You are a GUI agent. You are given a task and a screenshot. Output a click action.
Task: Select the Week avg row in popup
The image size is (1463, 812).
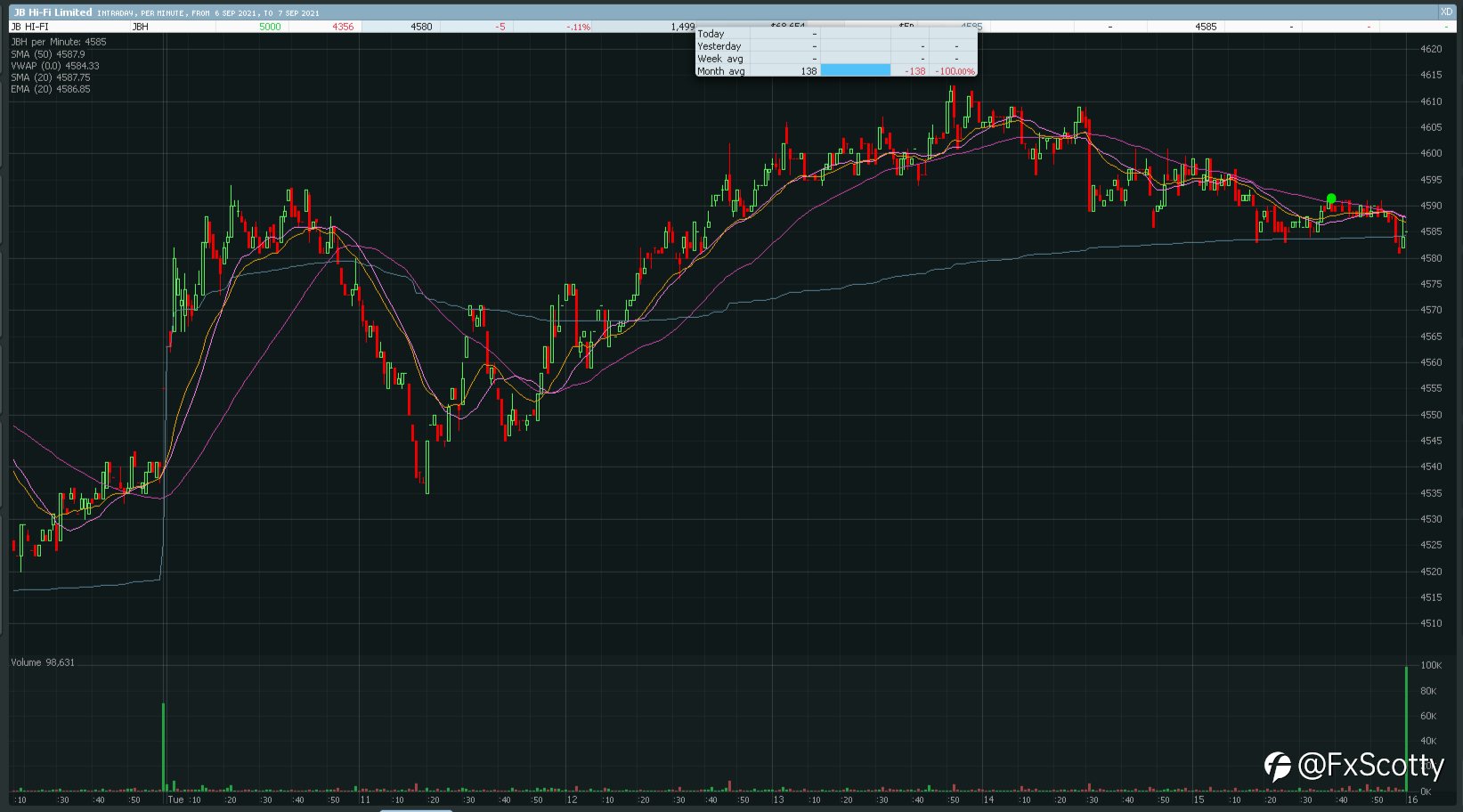(x=836, y=59)
